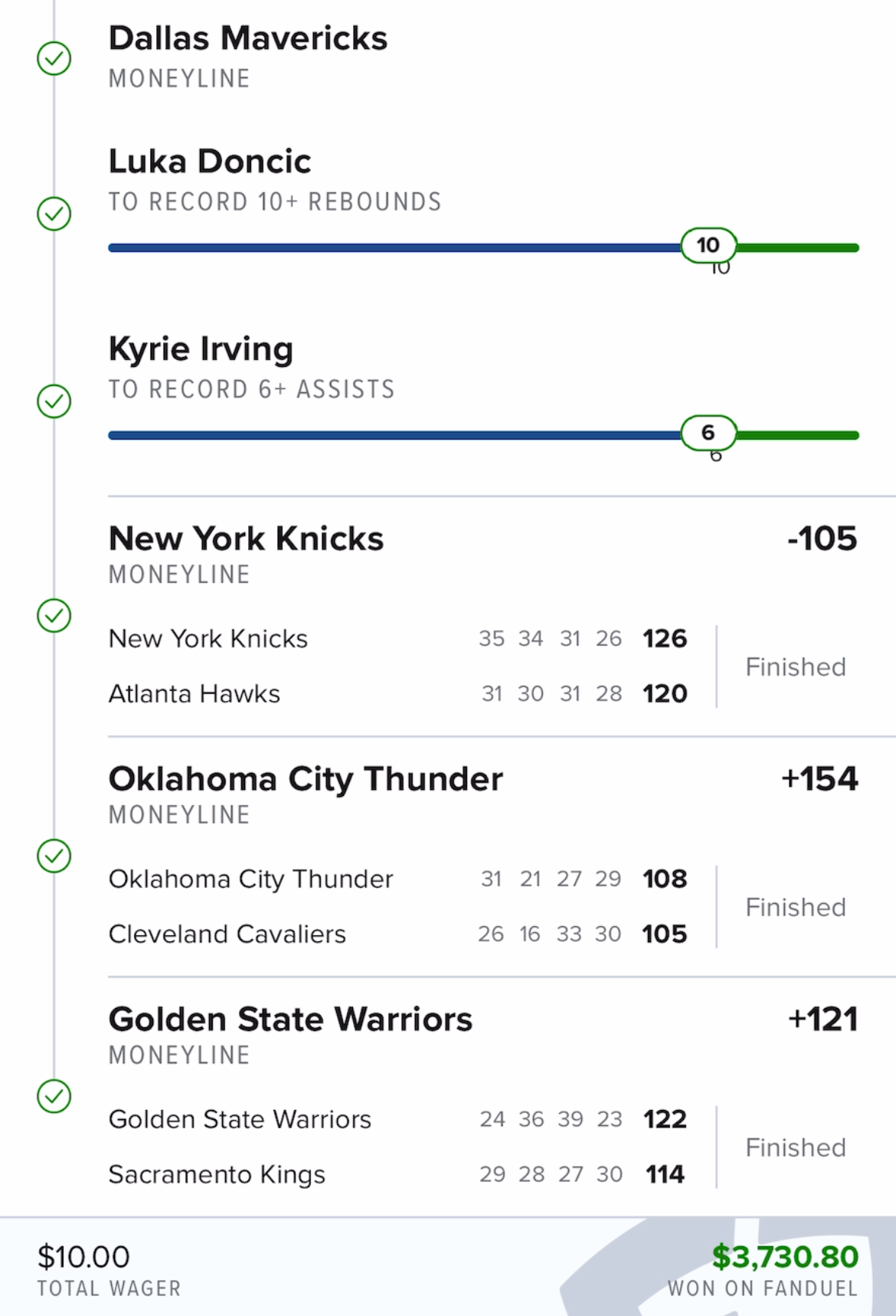Click the Oklahoma City Thunder checkmark icon

[x=54, y=856]
